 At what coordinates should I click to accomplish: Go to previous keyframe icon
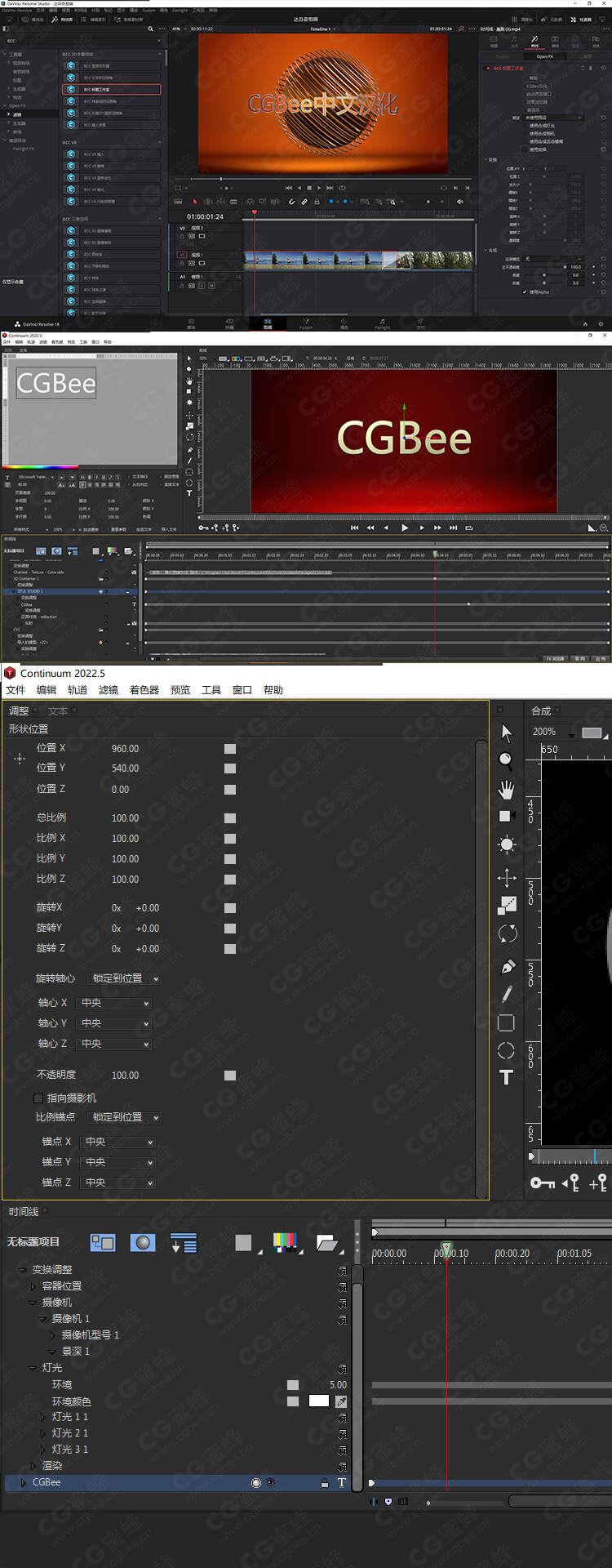click(x=571, y=1183)
